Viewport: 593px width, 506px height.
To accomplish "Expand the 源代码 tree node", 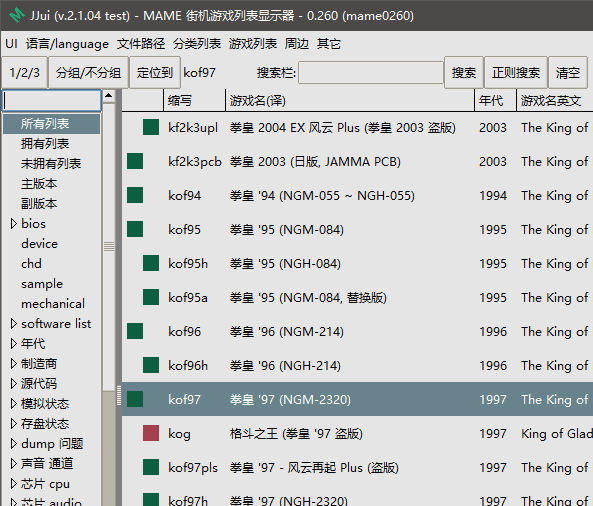I will (x=14, y=383).
